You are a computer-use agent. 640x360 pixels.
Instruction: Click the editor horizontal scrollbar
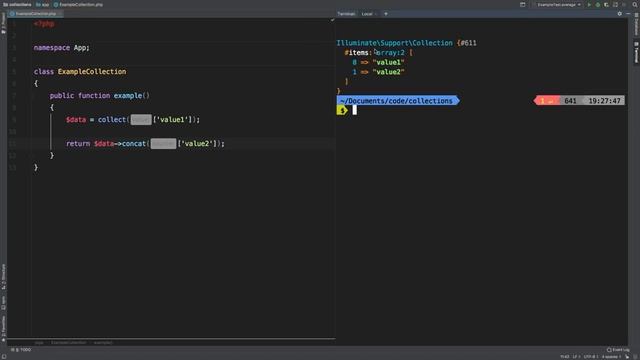[x=171, y=338]
